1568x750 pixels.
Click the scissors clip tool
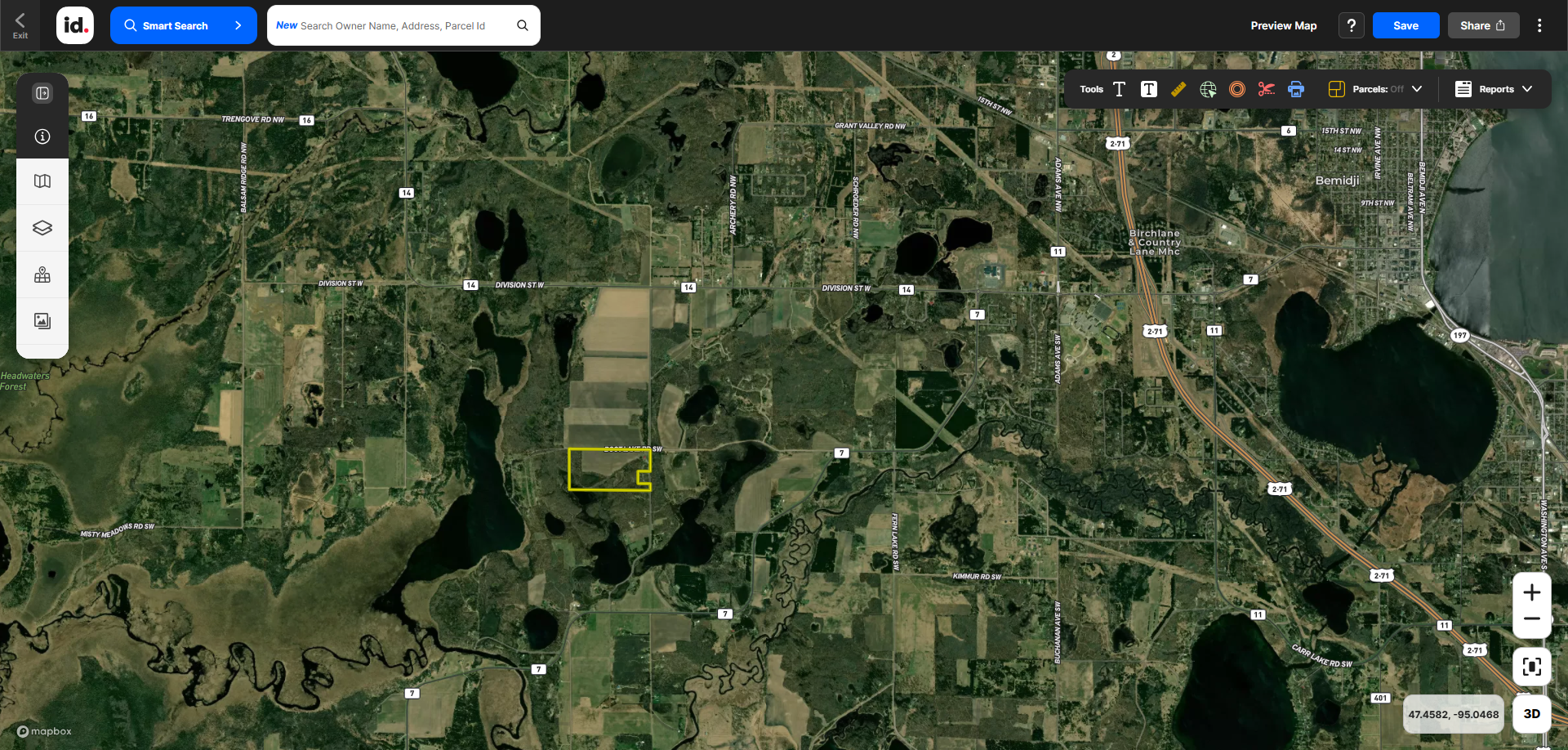pos(1267,89)
